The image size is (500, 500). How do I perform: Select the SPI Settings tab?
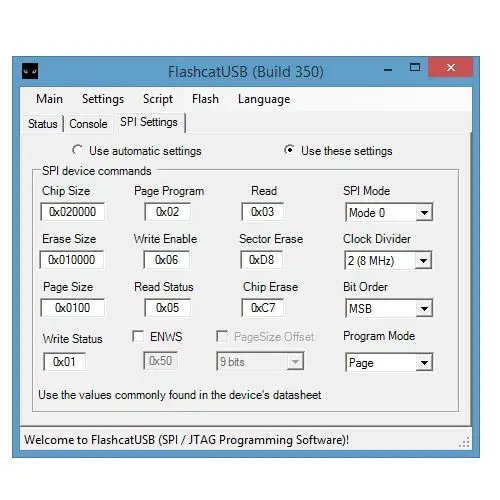tap(149, 122)
